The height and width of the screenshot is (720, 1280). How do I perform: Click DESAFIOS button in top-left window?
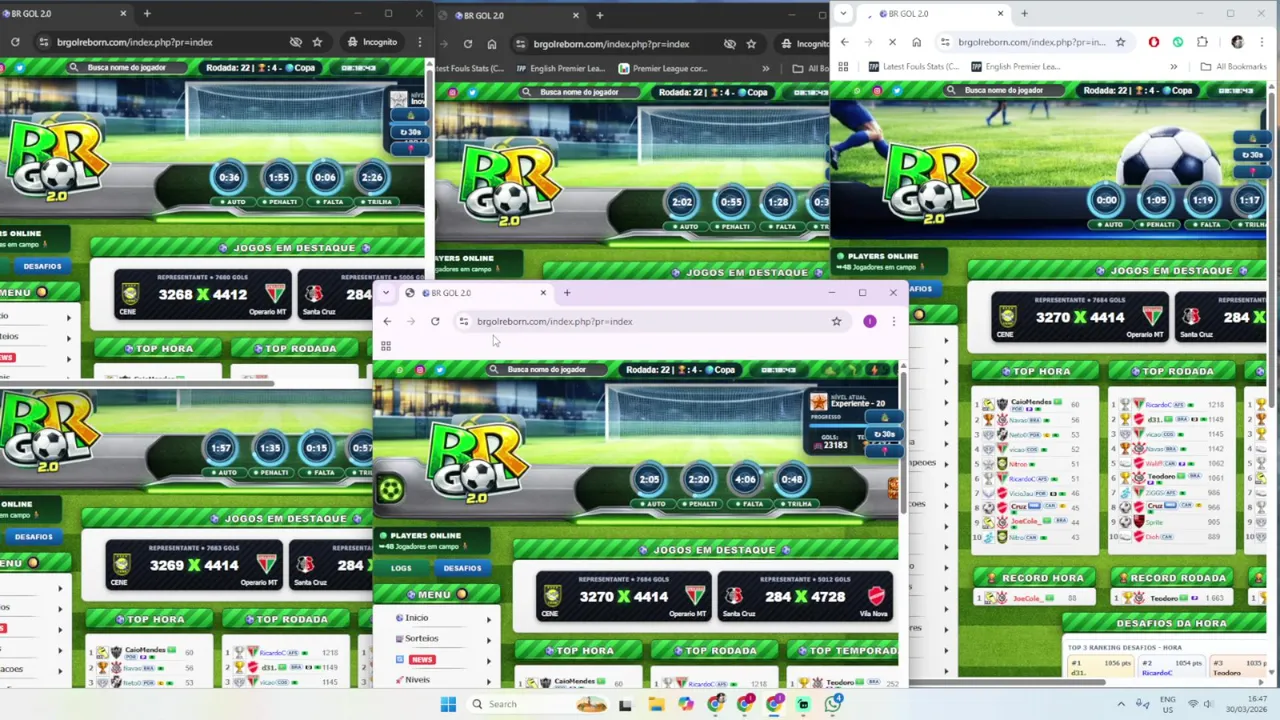[42, 266]
